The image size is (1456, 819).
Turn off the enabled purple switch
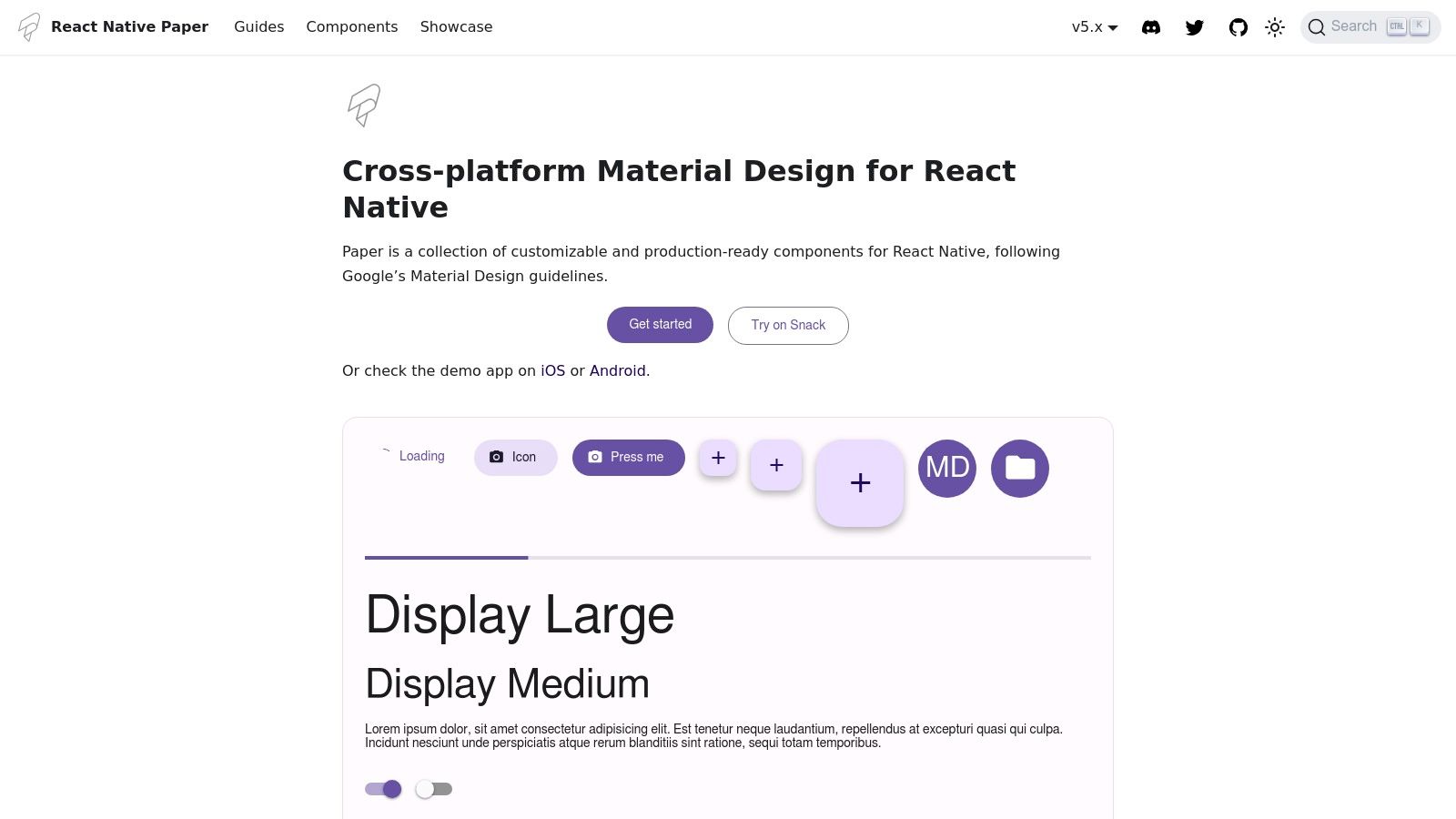point(383,789)
